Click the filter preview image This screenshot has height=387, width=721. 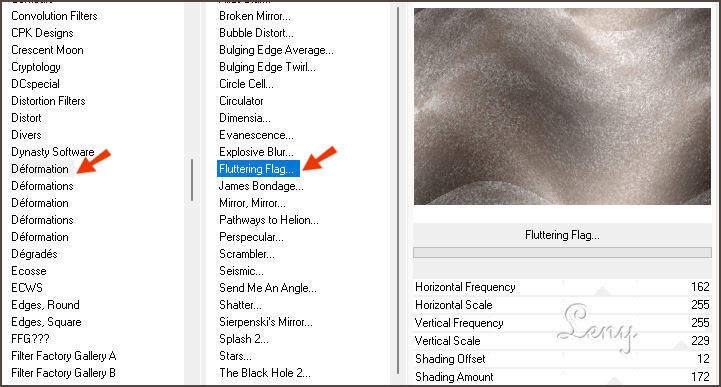click(562, 107)
